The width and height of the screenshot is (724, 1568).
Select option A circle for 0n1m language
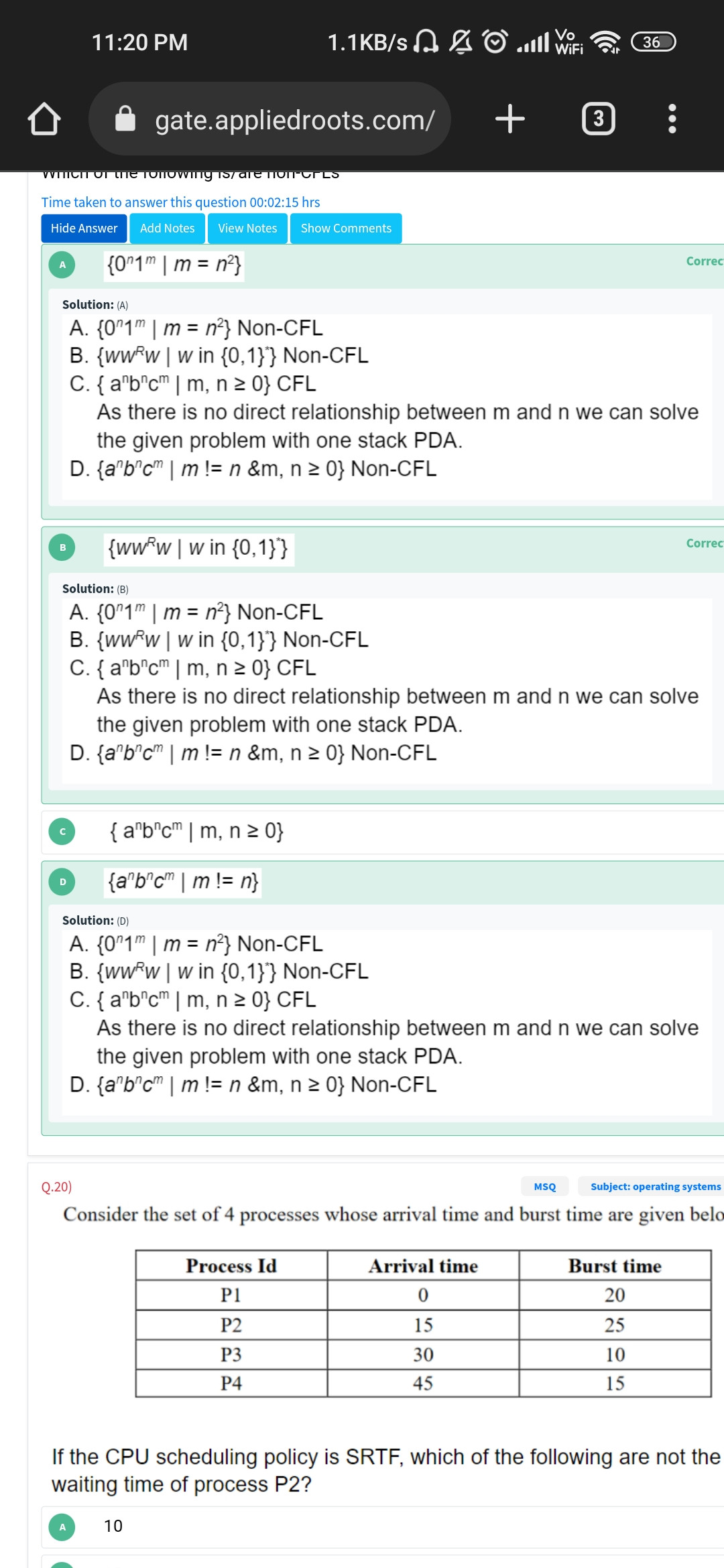point(62,265)
